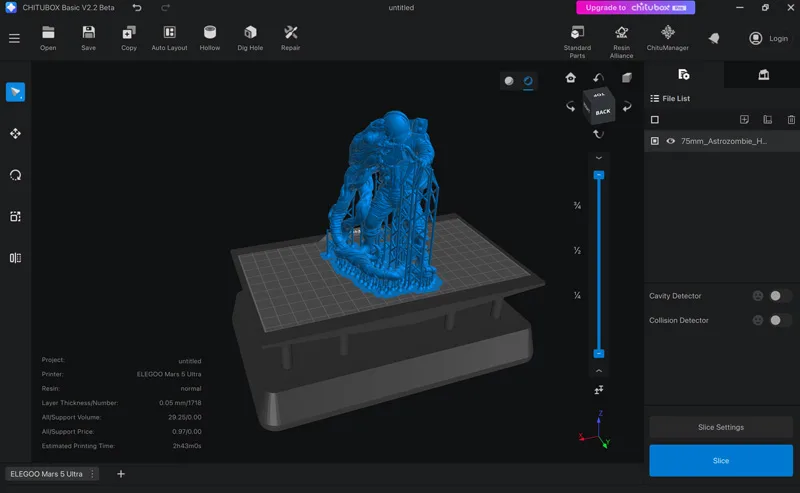800x493 pixels.
Task: Open Resin Alliance
Action: (621, 42)
